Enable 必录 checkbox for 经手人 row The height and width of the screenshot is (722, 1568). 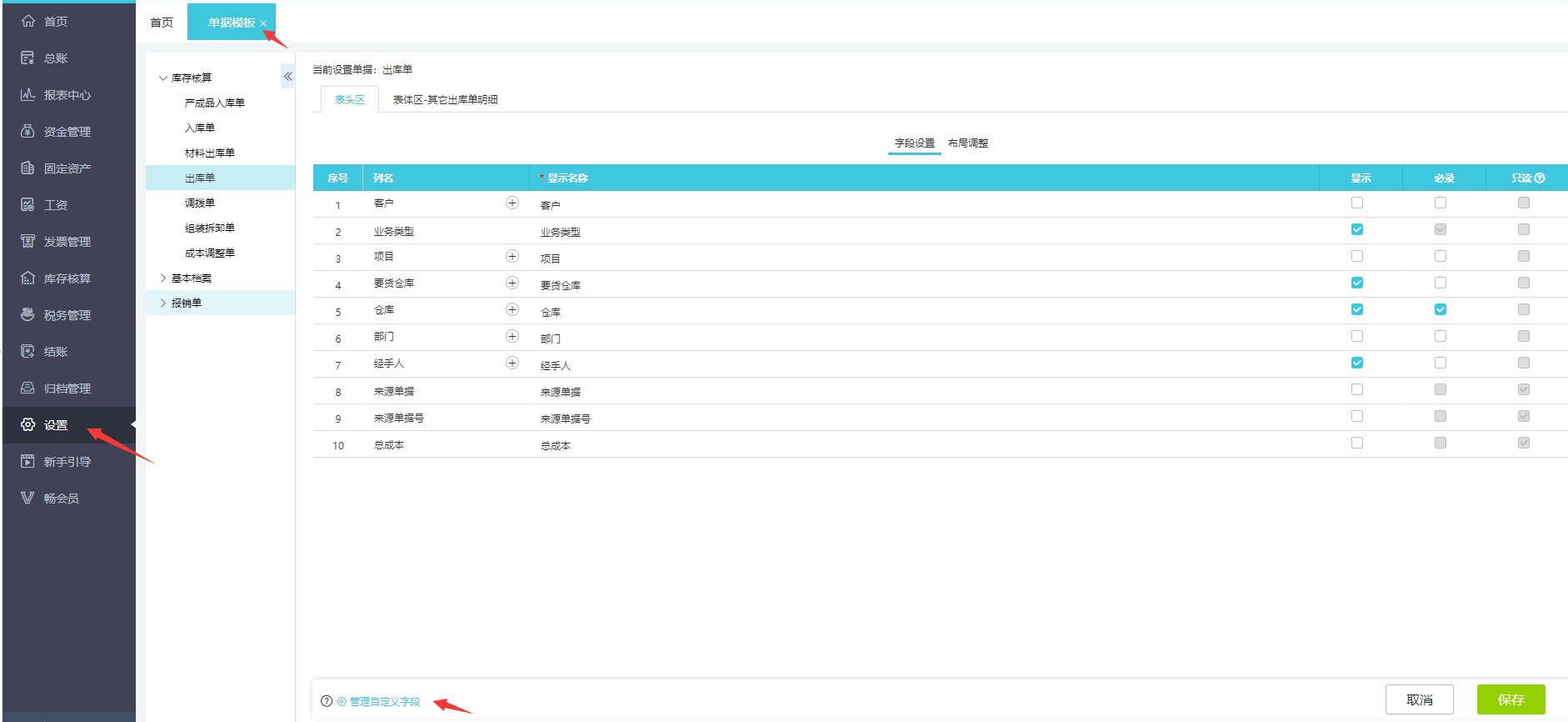(x=1441, y=363)
